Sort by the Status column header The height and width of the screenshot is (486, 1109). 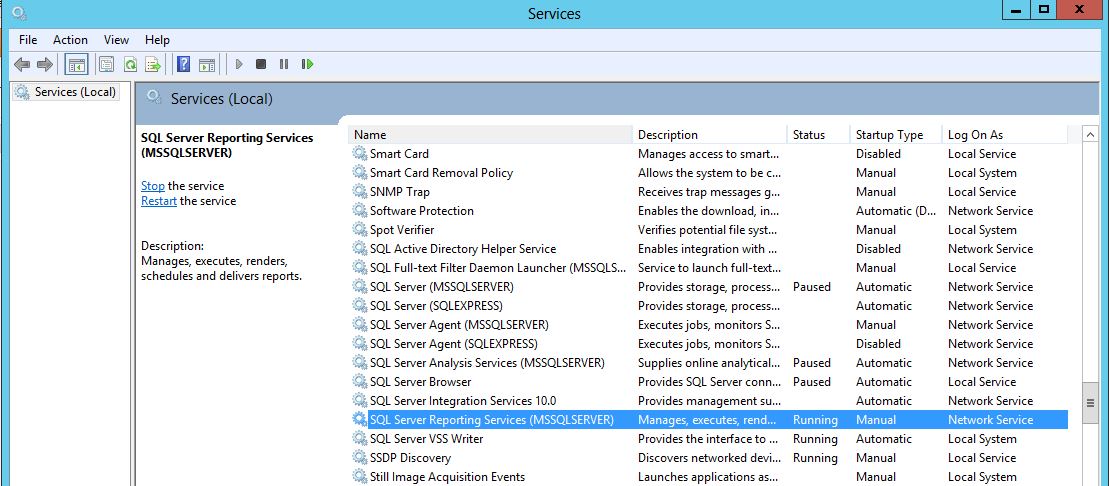tap(818, 134)
